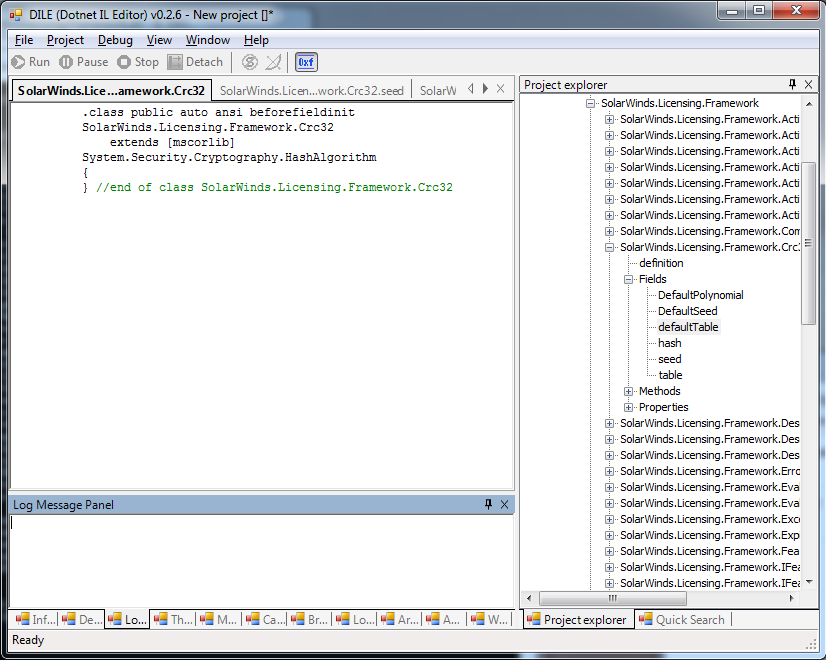Close the Log Message Panel
The height and width of the screenshot is (660, 826).
tap(504, 505)
